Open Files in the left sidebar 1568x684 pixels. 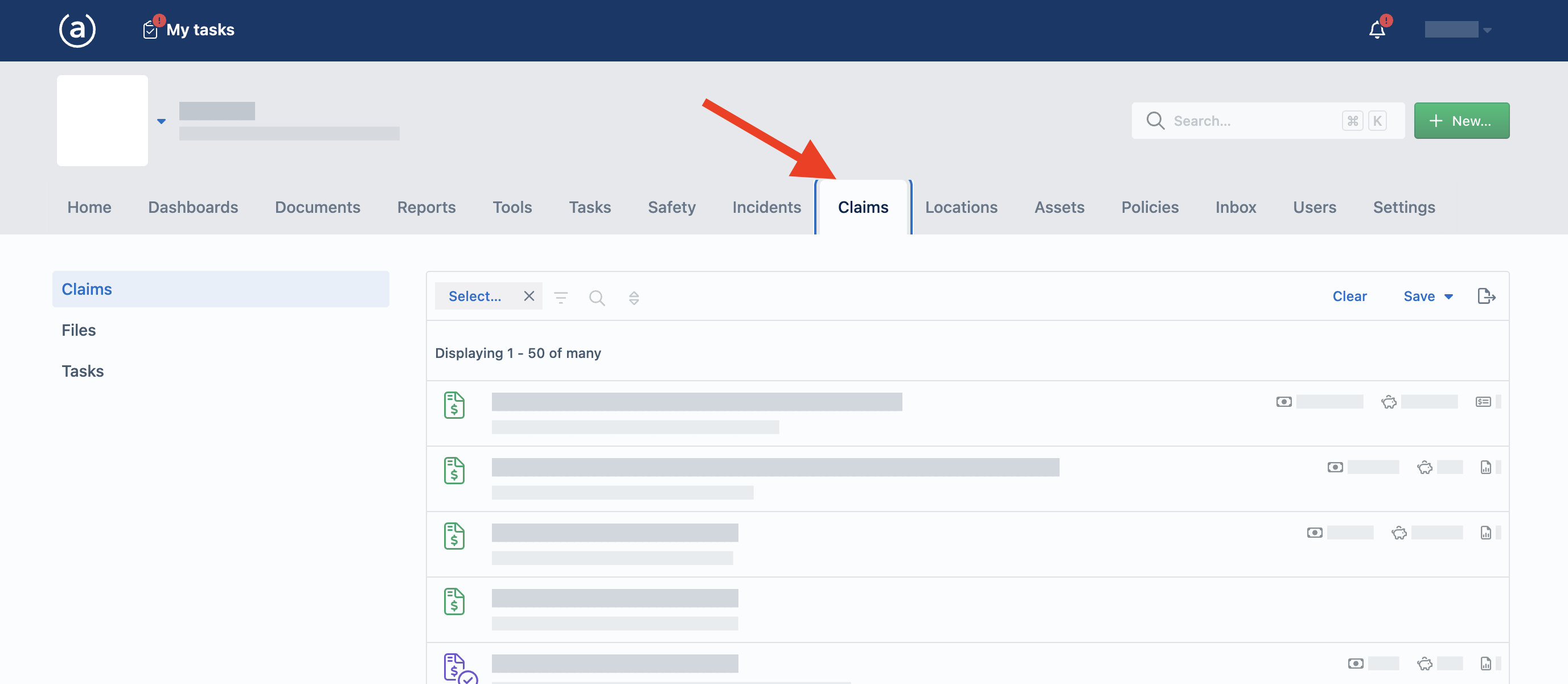79,330
